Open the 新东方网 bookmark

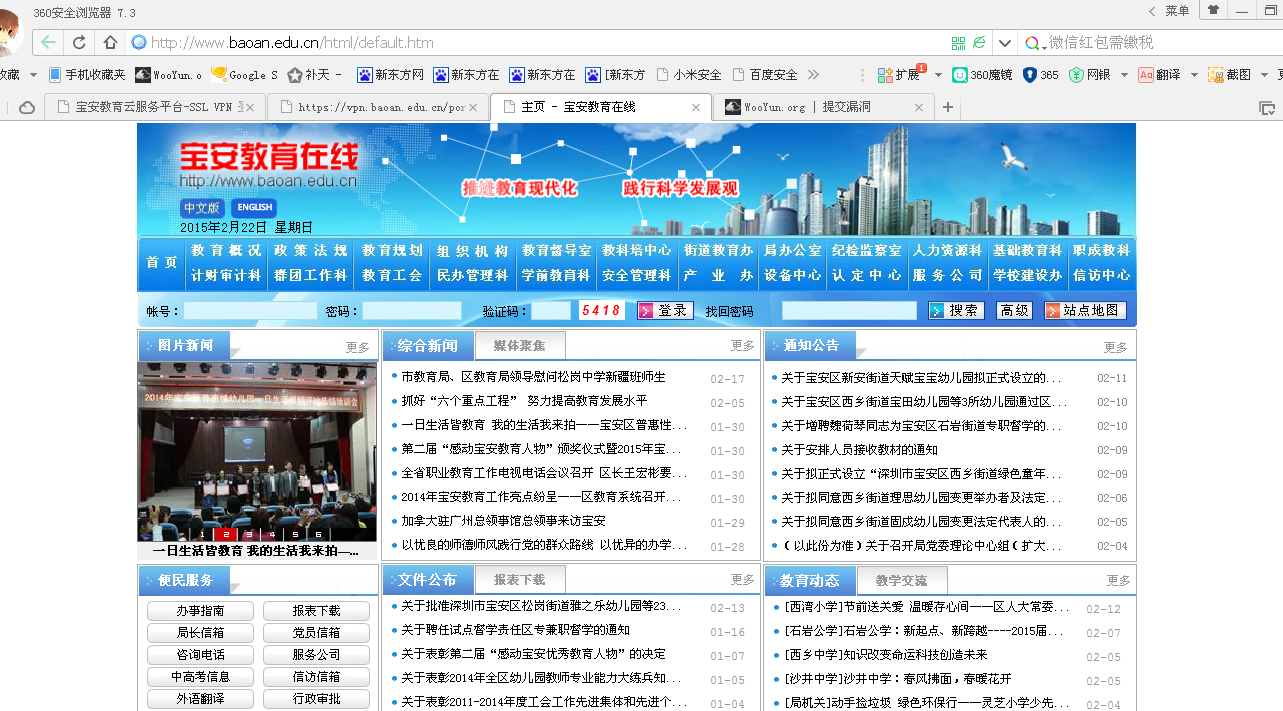tap(390, 75)
